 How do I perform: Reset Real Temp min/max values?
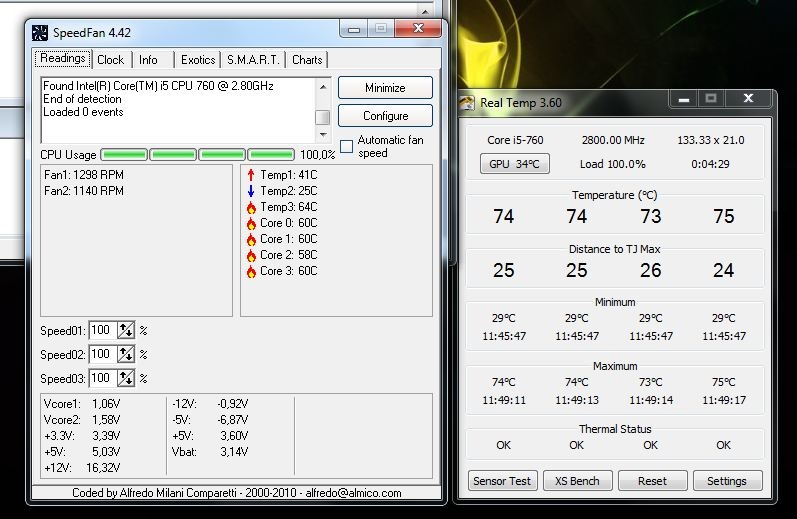pyautogui.click(x=652, y=481)
